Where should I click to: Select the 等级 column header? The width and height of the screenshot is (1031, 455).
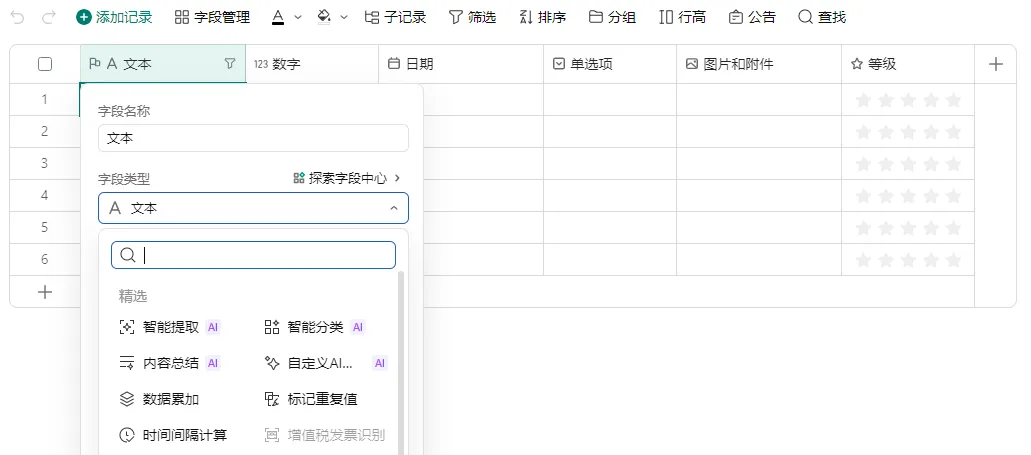point(907,64)
